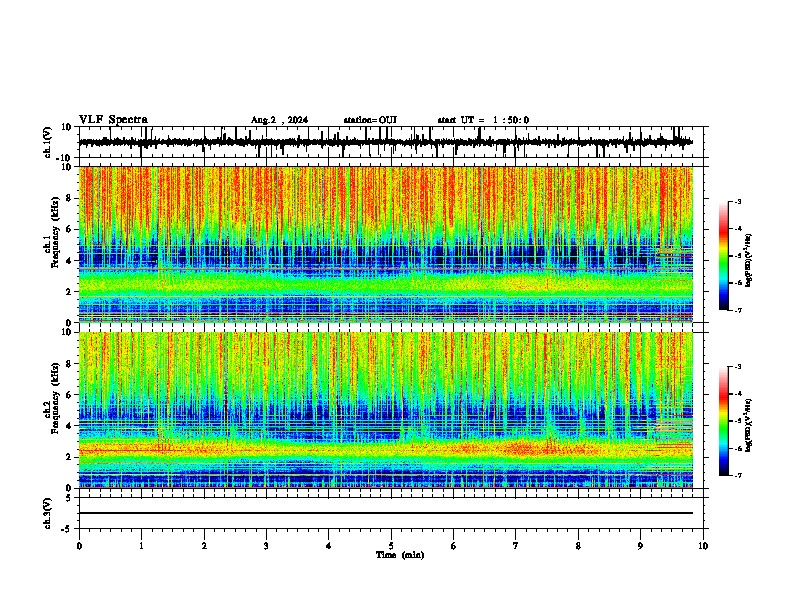Click the "8" kHz tick on ch.1 frequency axis

pos(70,198)
